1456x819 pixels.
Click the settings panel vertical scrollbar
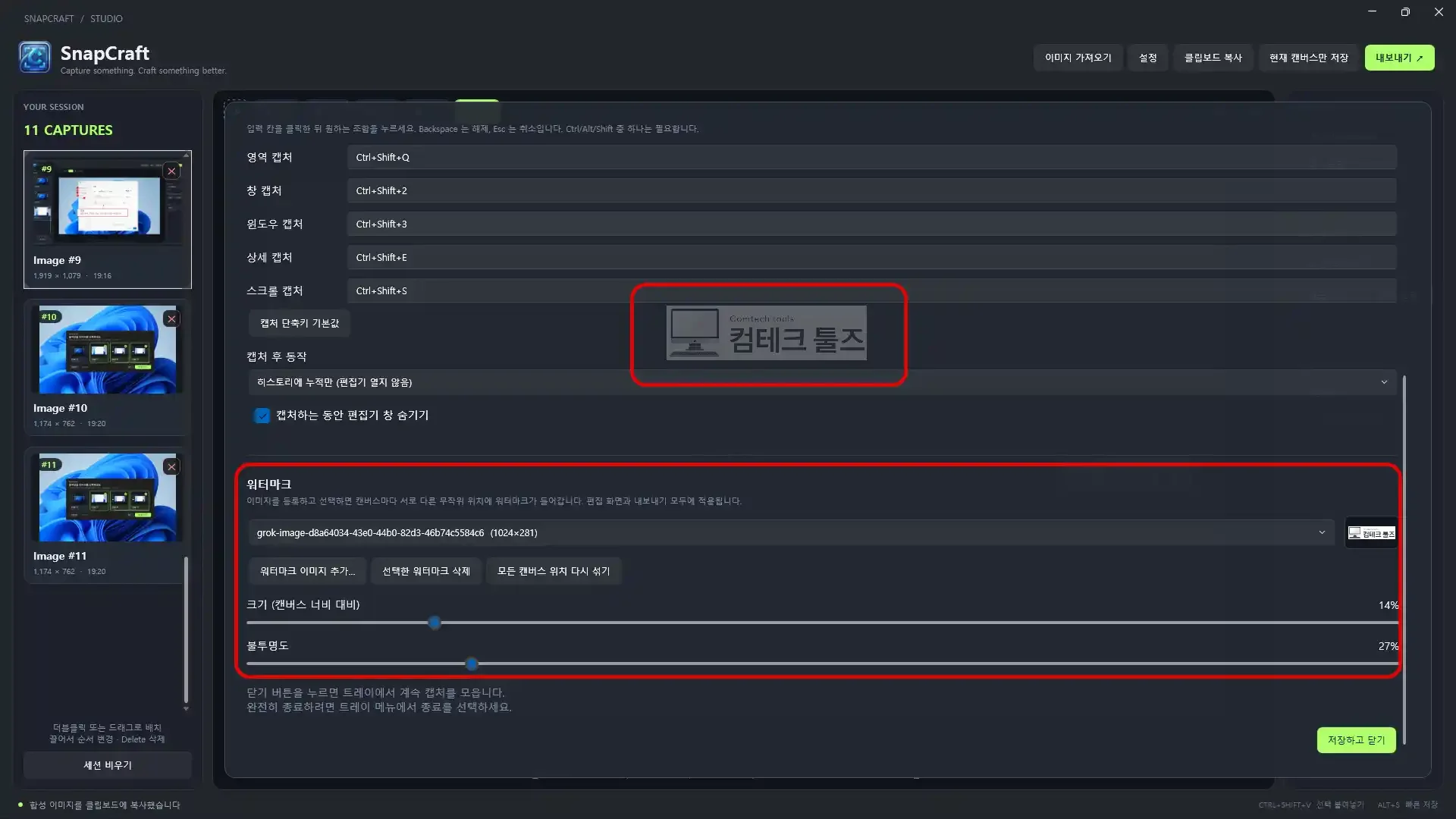pos(1404,560)
